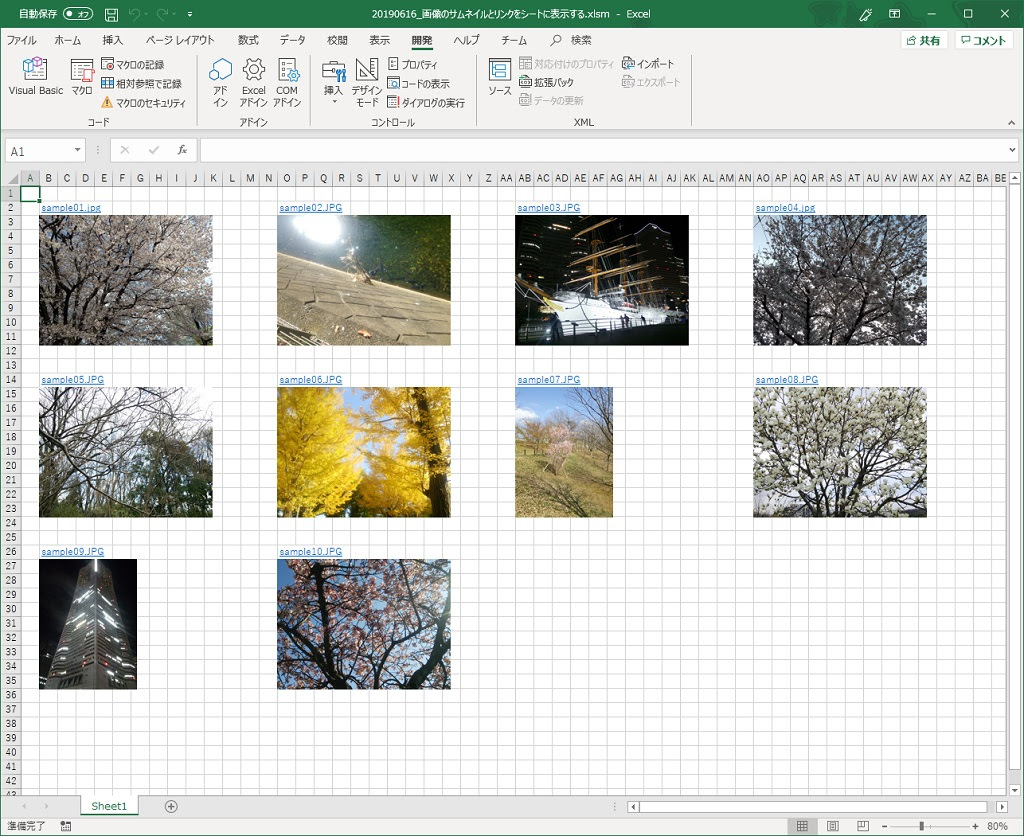The width and height of the screenshot is (1024, 836).
Task: Open the Data tab
Action: (292, 40)
